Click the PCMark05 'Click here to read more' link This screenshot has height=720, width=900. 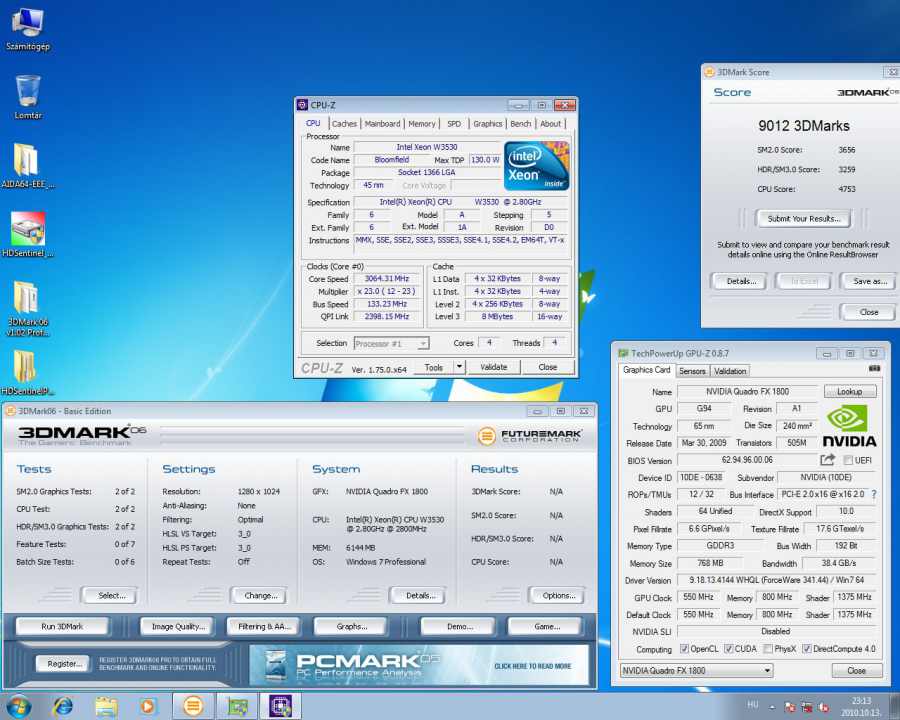pos(532,666)
